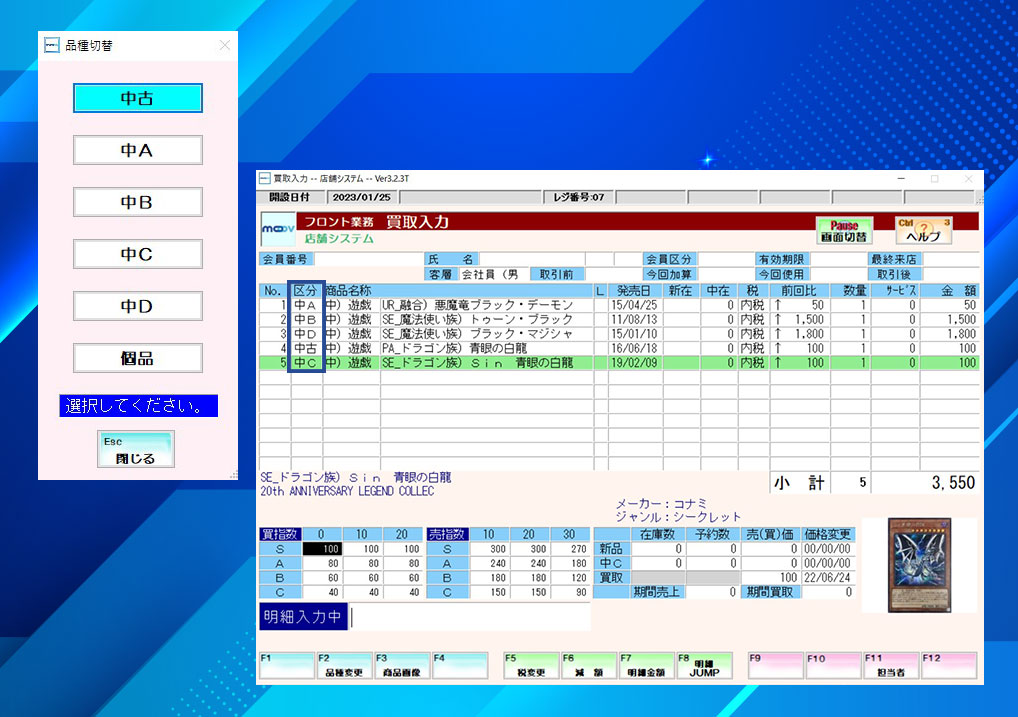The image size is (1018, 717).
Task: Select highlighted row 5 Sin 青眼の白龍
Action: coord(619,362)
